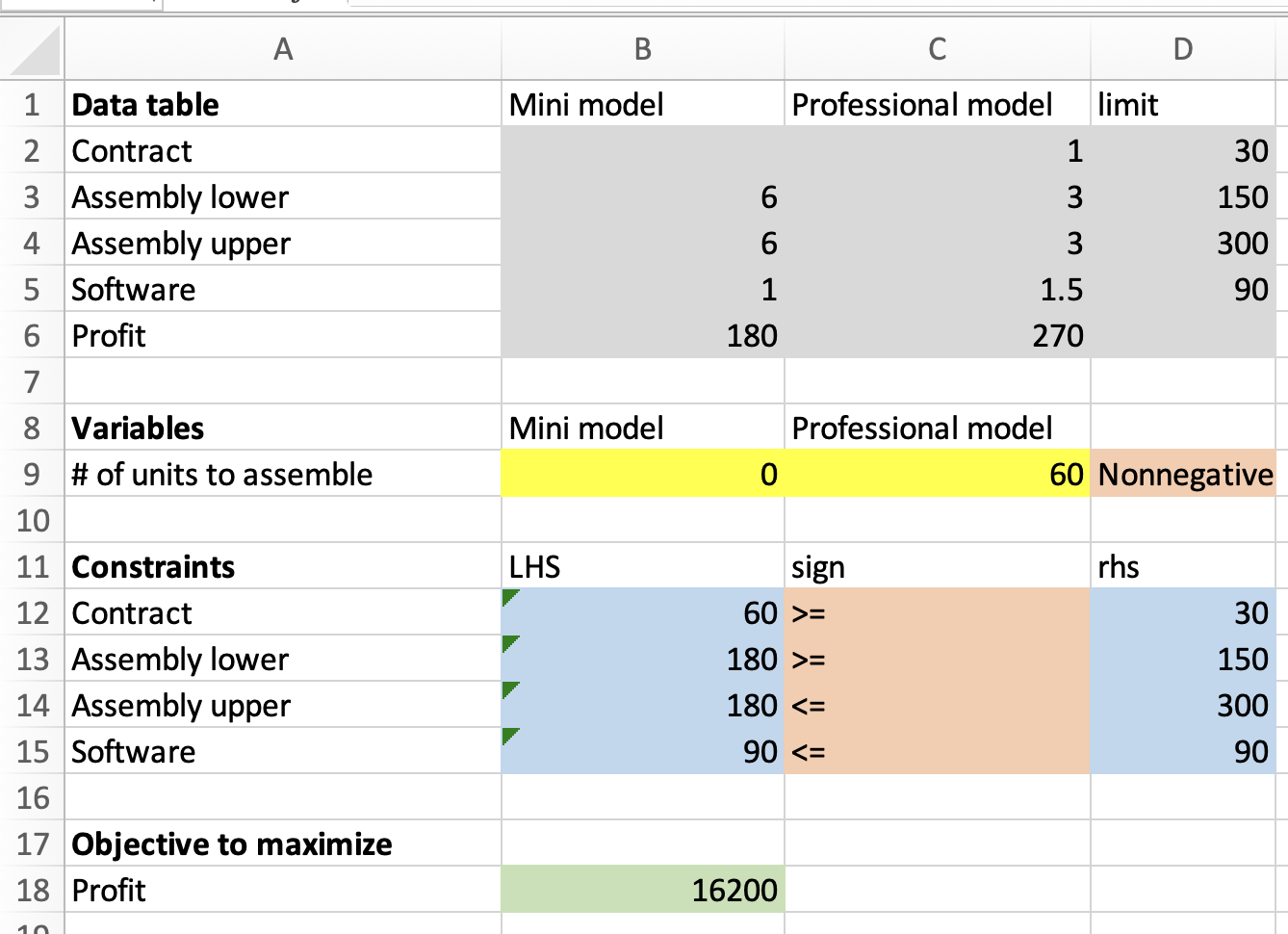The height and width of the screenshot is (934, 1288).
Task: Click the yellow Mini model units cell
Action: (x=642, y=475)
